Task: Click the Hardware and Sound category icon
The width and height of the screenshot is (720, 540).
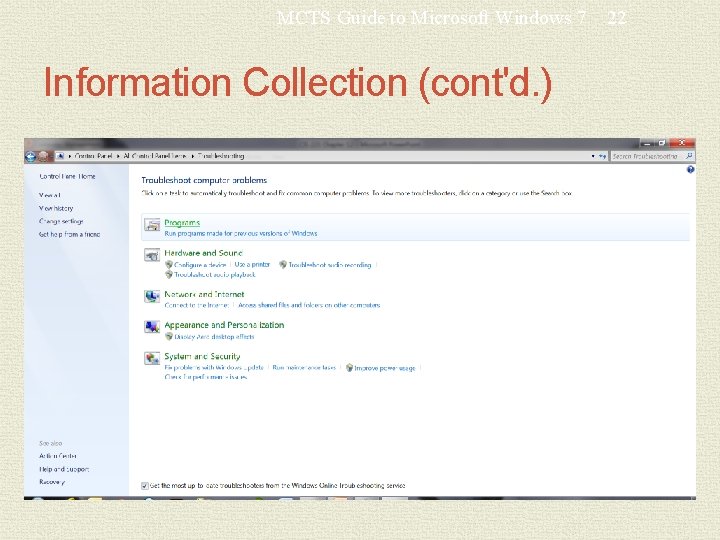Action: tap(152, 255)
